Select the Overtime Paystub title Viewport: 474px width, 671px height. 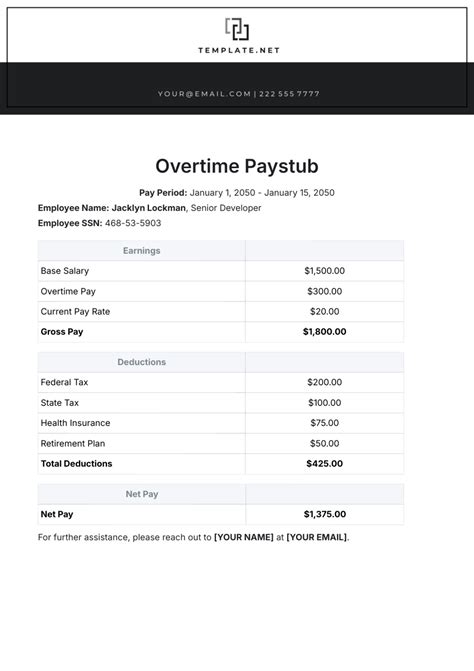tap(237, 166)
